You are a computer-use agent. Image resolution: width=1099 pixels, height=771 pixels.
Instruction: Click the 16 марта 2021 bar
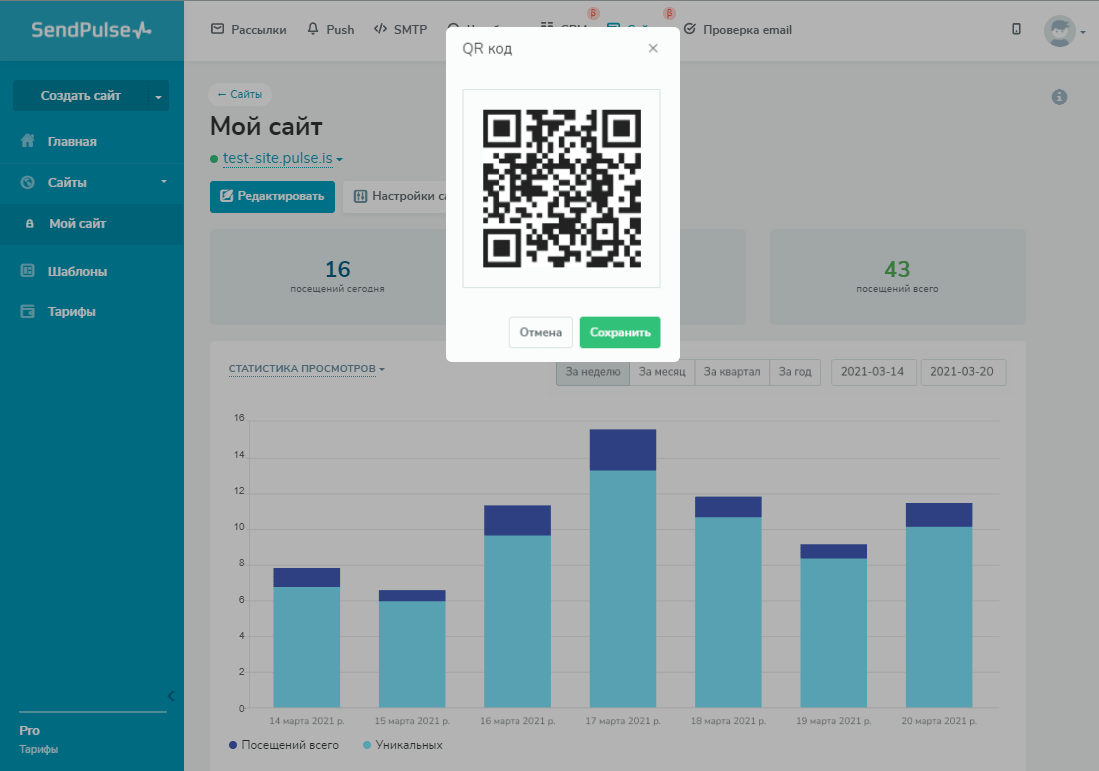(x=517, y=606)
